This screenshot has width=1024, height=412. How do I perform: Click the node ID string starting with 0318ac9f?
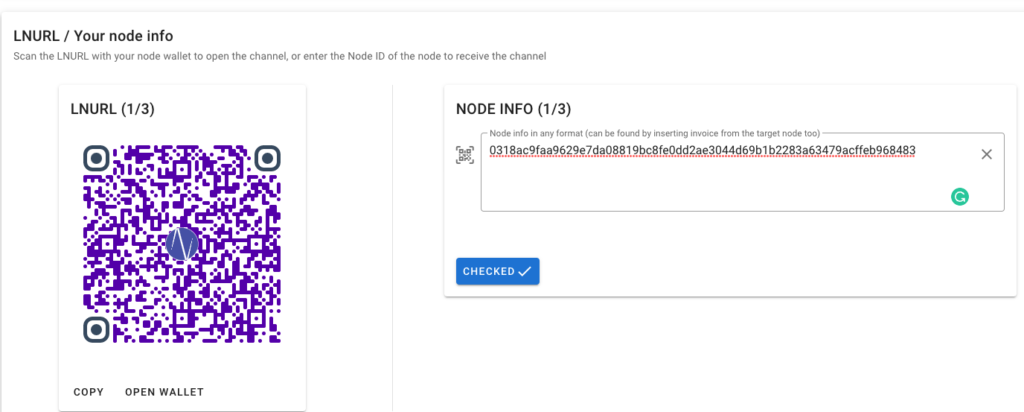pyautogui.click(x=702, y=151)
